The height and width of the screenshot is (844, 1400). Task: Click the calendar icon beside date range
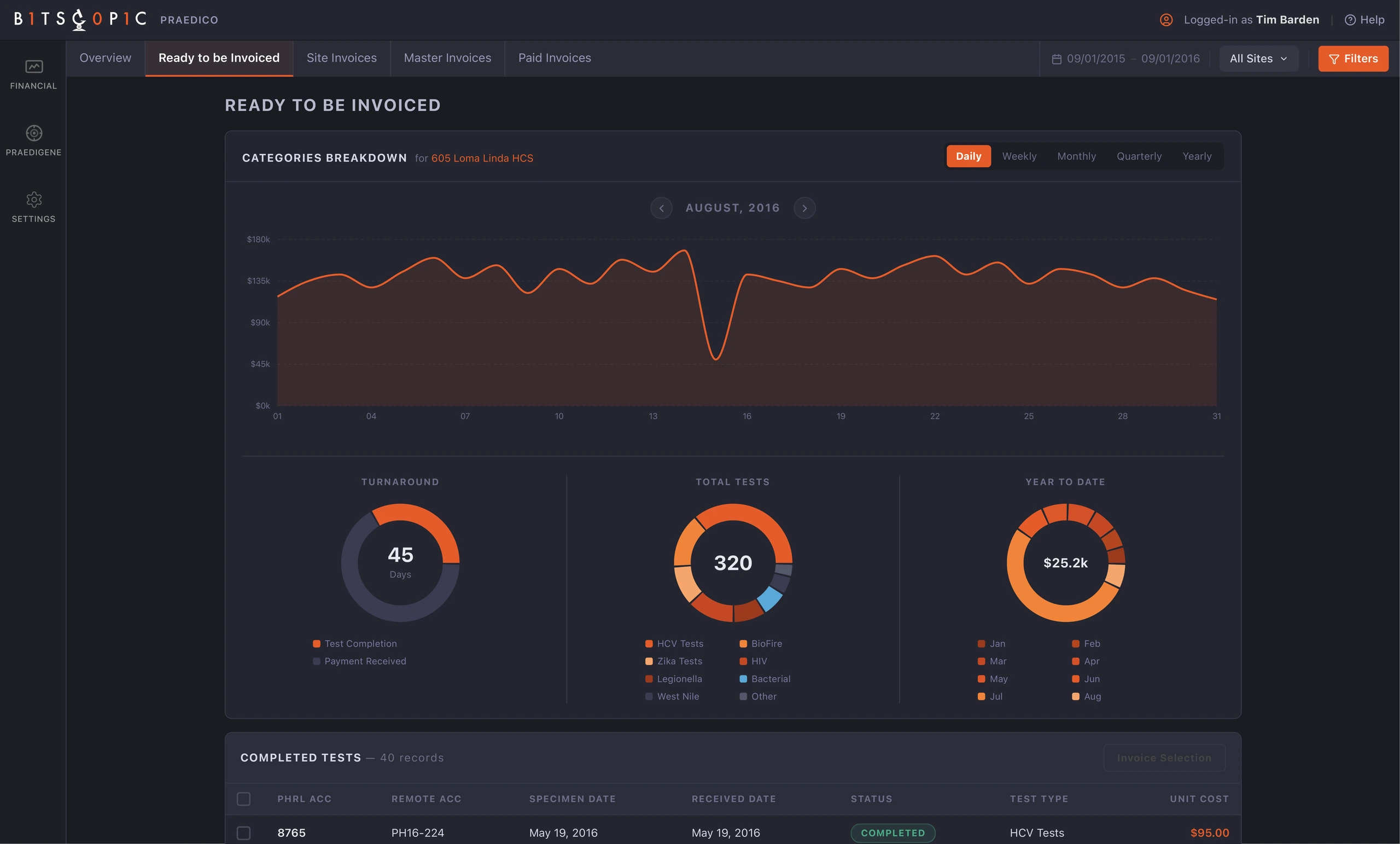(1056, 59)
